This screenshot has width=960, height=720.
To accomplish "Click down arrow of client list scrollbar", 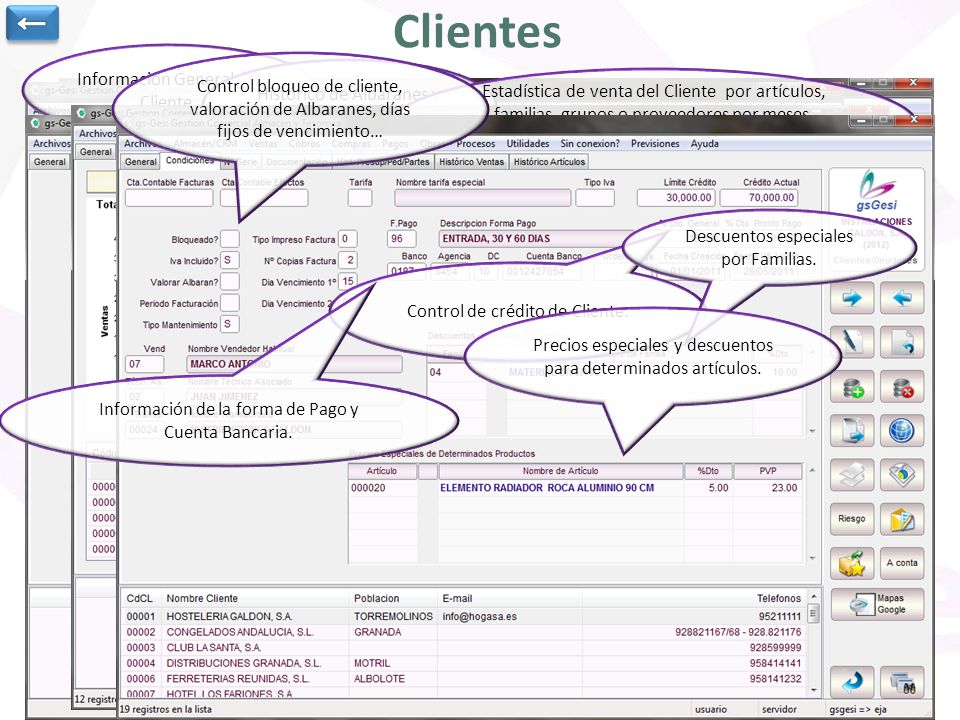I will point(814,691).
